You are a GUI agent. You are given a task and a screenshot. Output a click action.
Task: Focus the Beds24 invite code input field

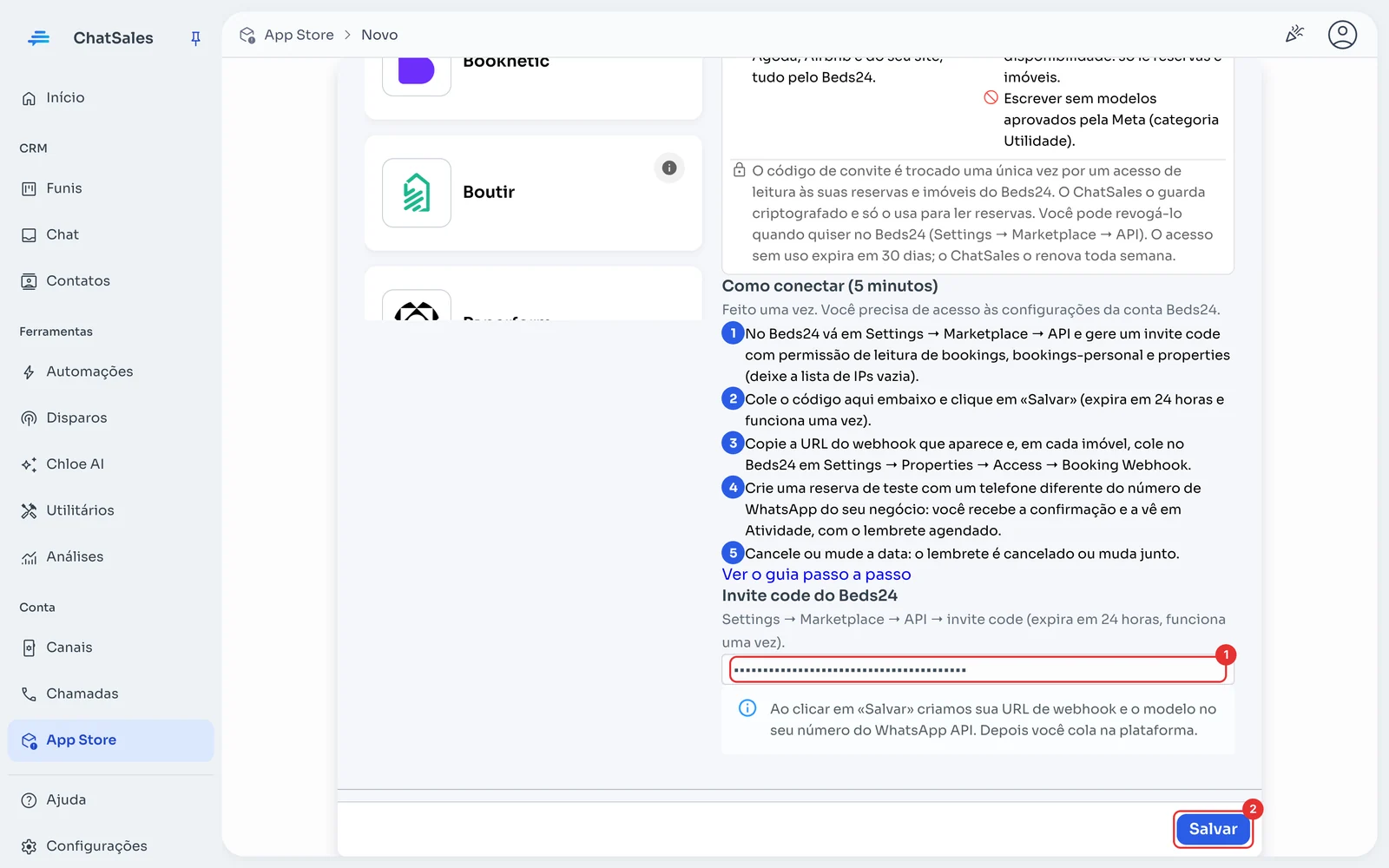978,669
